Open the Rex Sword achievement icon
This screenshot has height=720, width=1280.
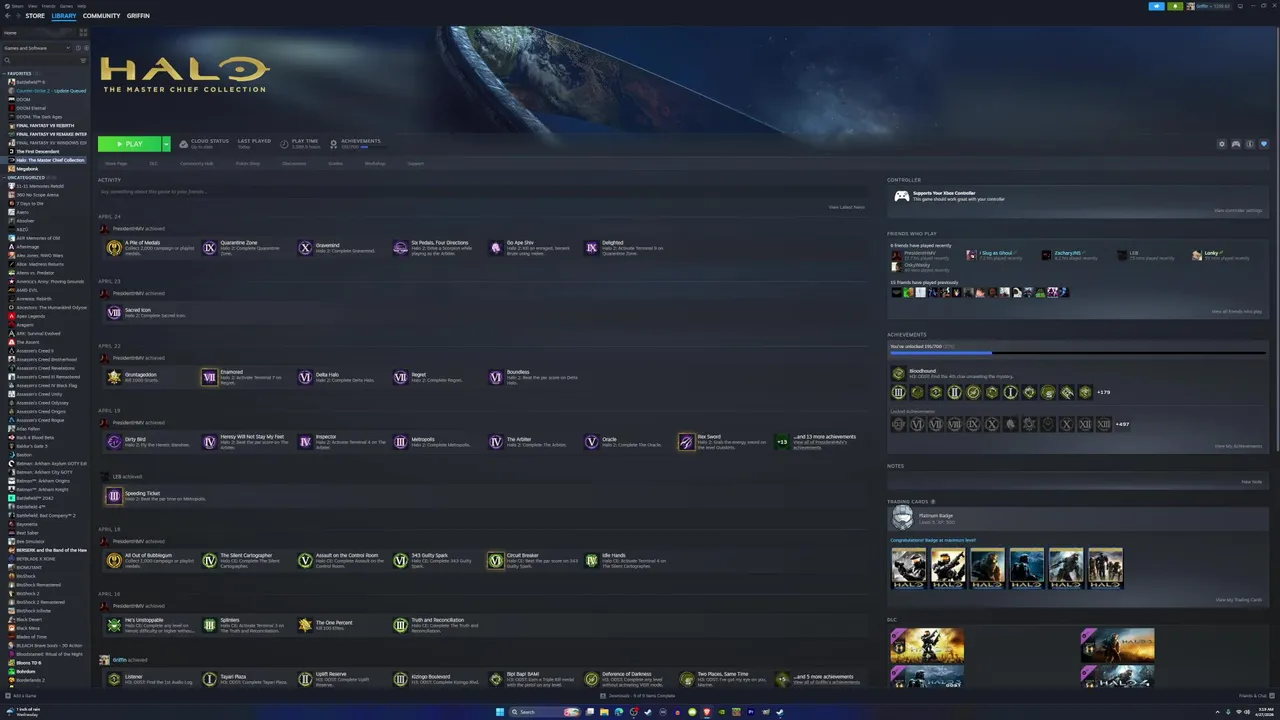click(686, 441)
